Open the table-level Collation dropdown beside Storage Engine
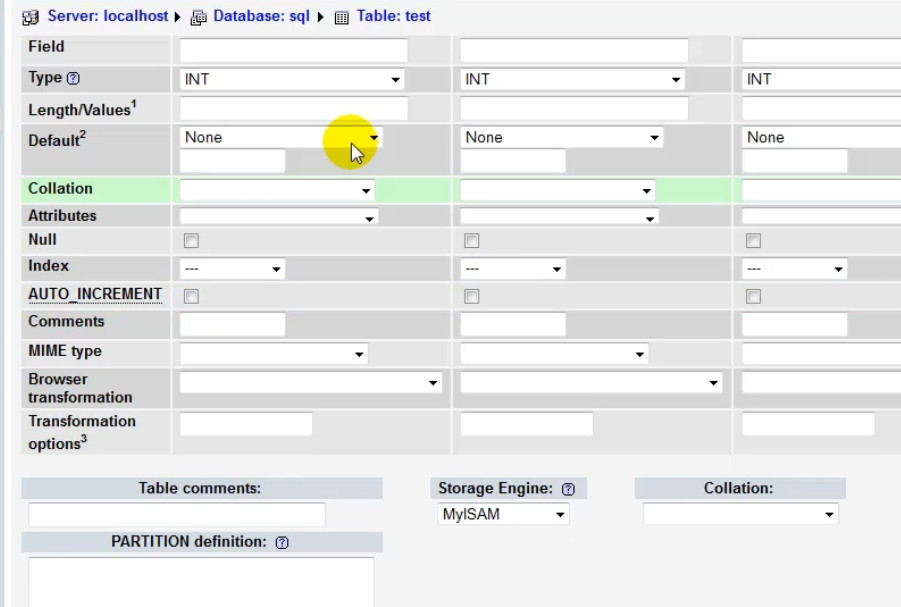 [x=740, y=514]
